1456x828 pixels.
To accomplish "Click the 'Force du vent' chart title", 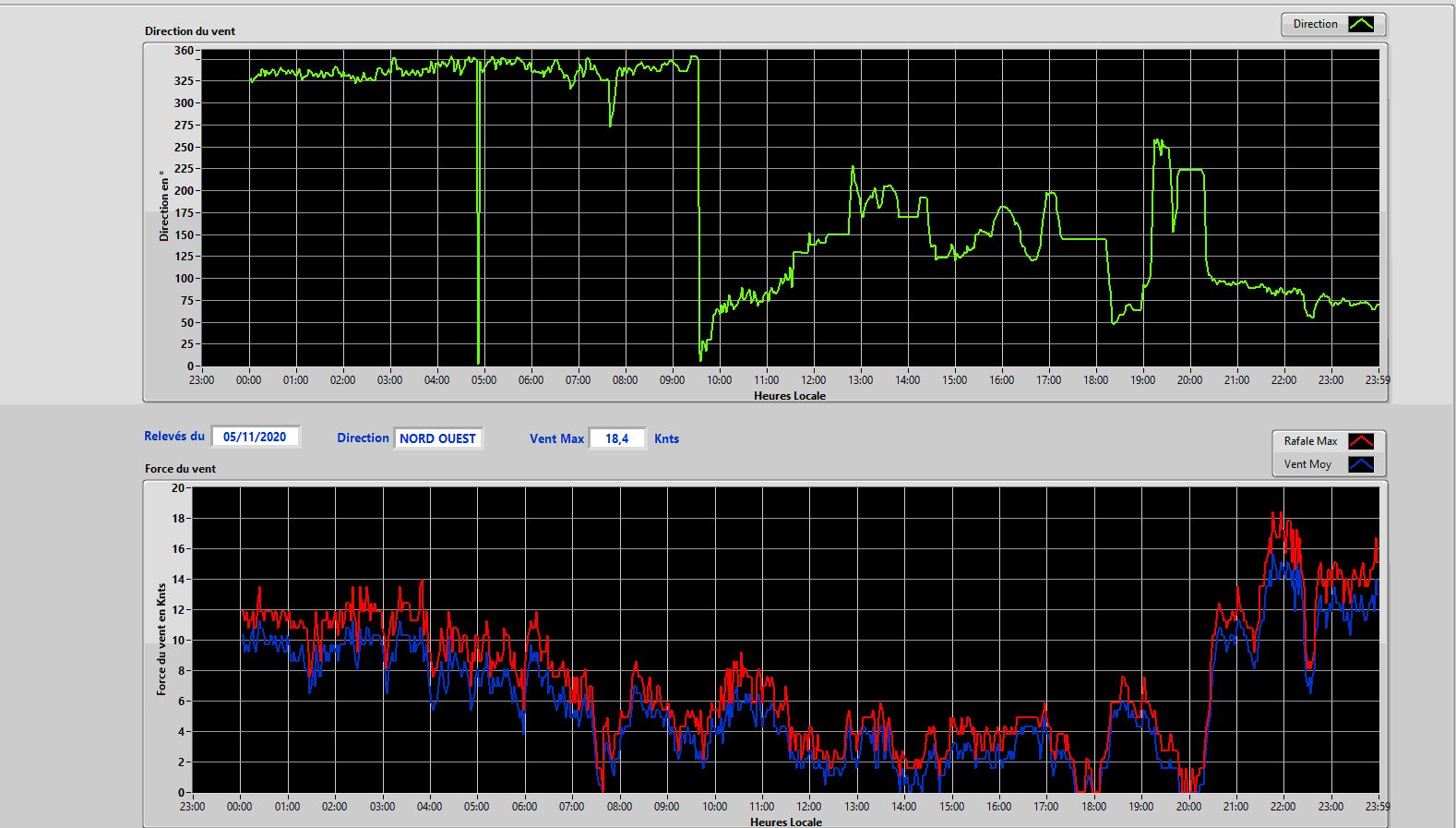I will pos(180,469).
